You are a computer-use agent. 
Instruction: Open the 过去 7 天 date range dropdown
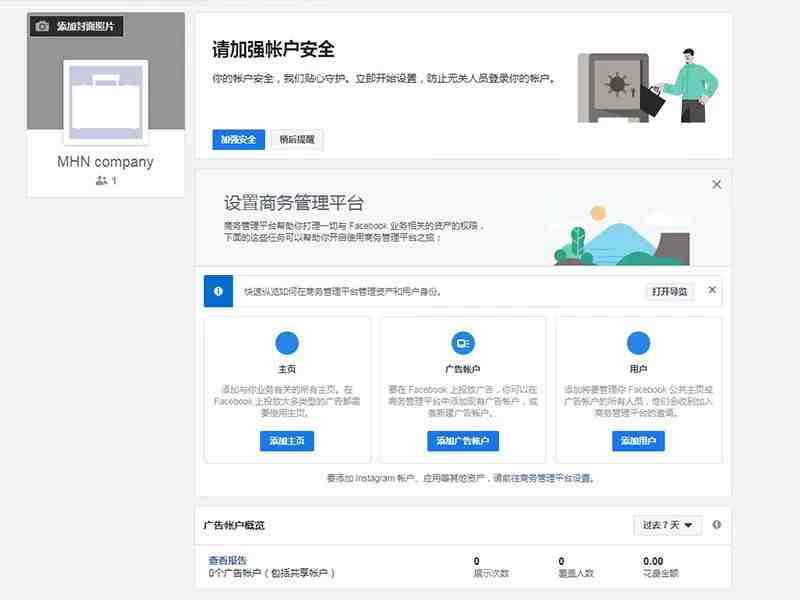pos(667,525)
